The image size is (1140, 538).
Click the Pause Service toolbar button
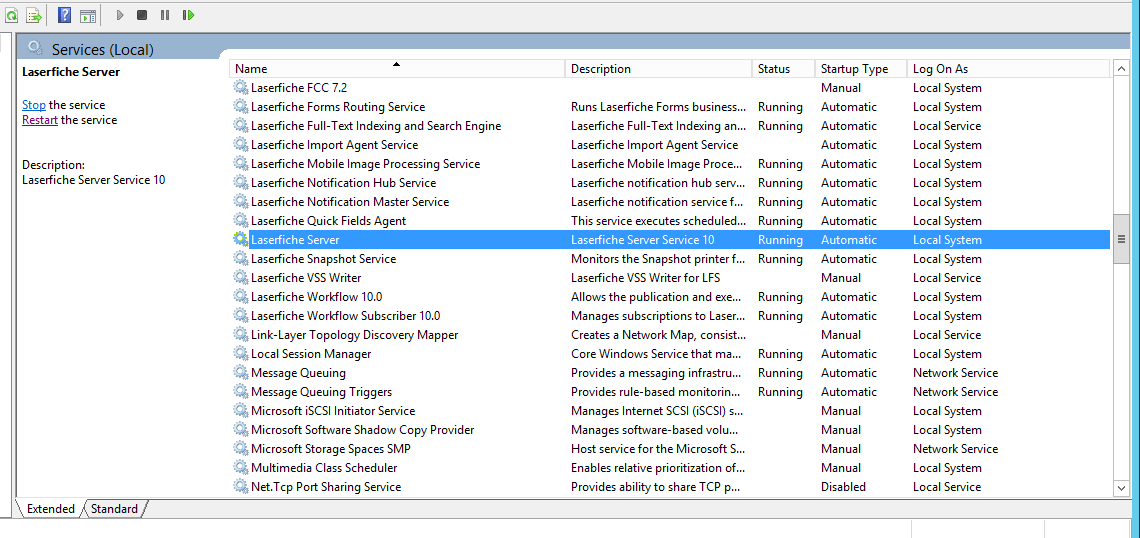pos(165,15)
